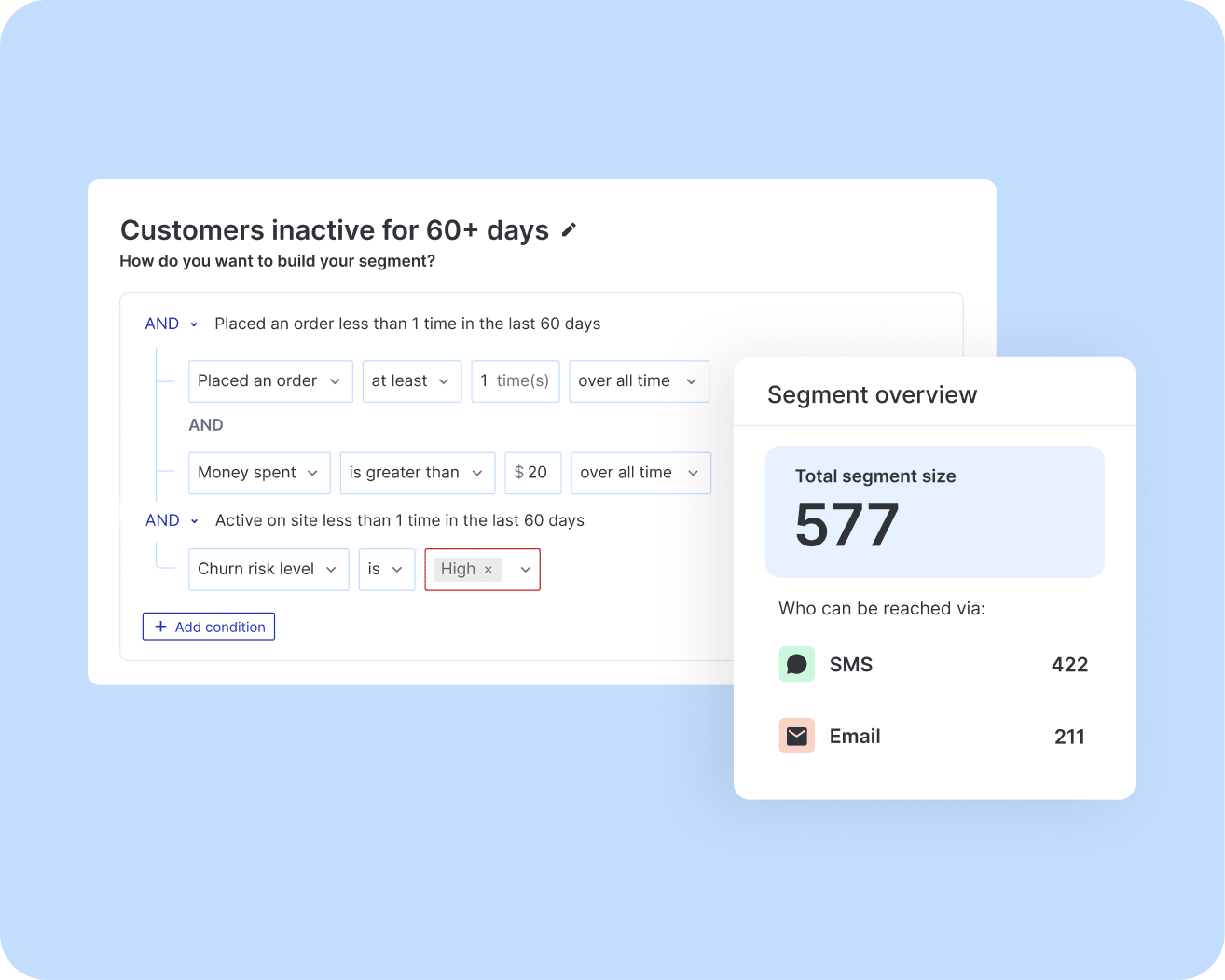
Task: Click the $ 20 amount field
Action: 532,473
